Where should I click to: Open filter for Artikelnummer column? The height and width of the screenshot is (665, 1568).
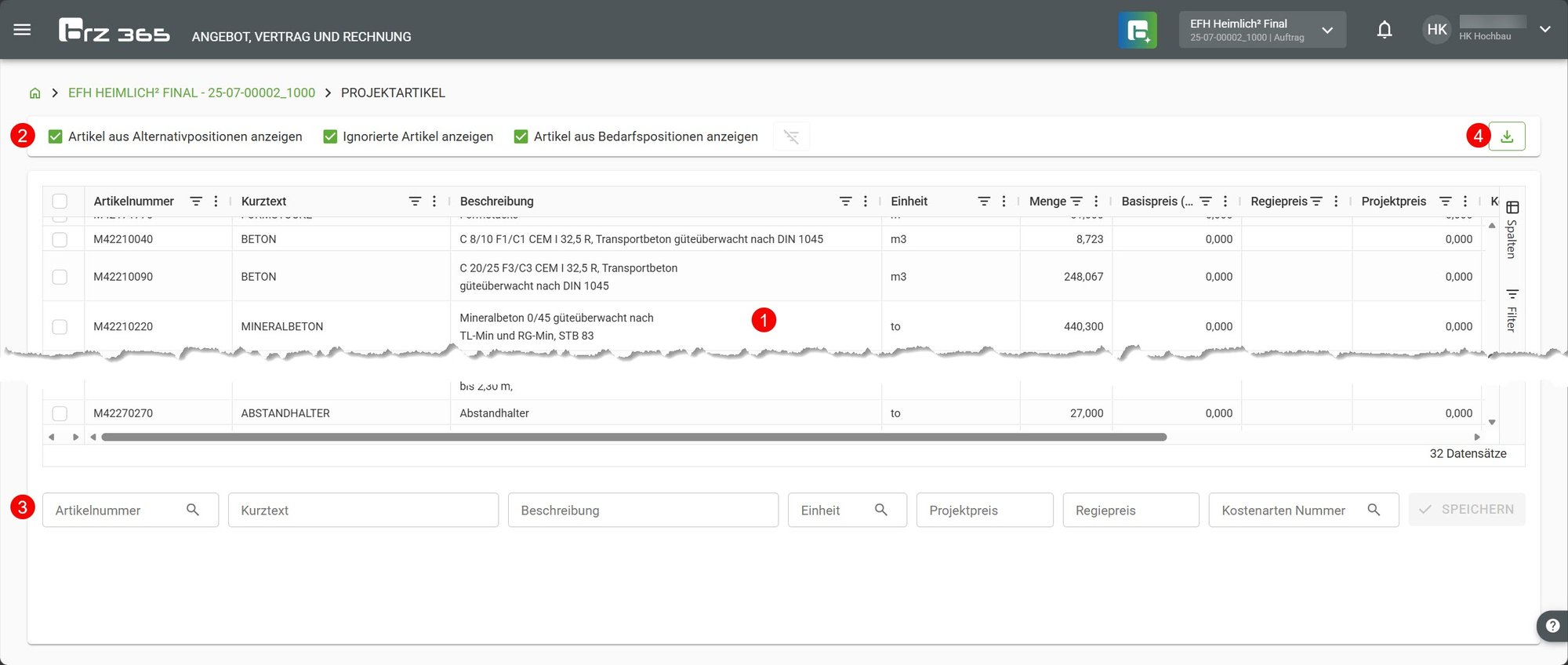click(196, 202)
